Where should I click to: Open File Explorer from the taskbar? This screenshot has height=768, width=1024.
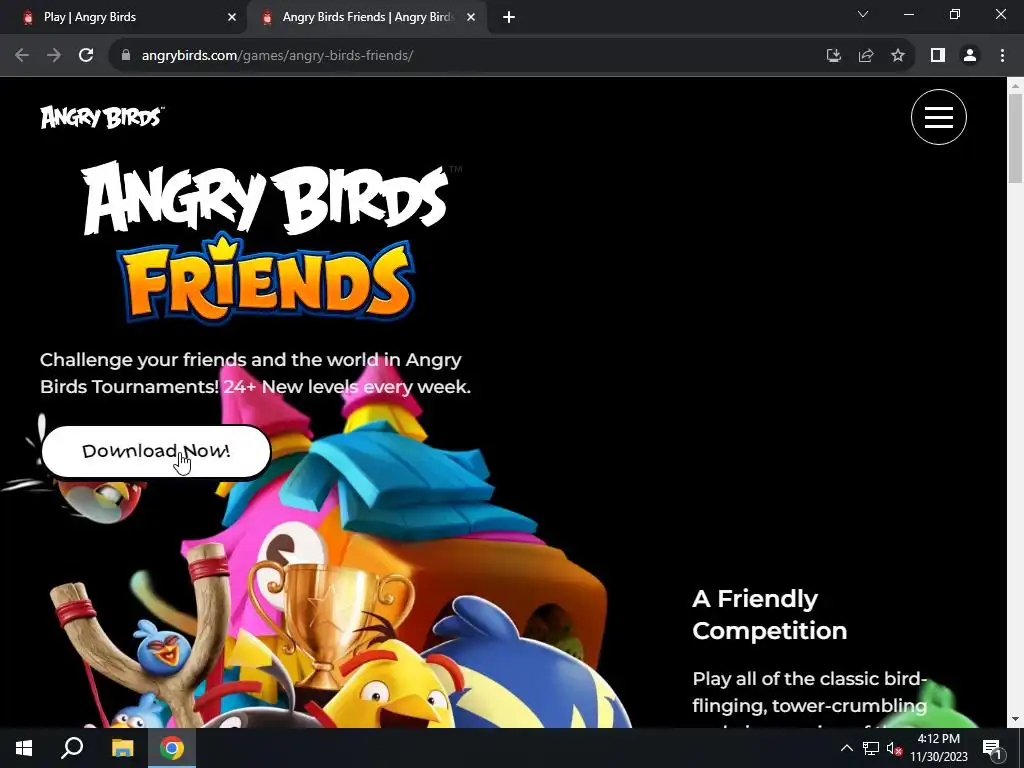(x=122, y=748)
